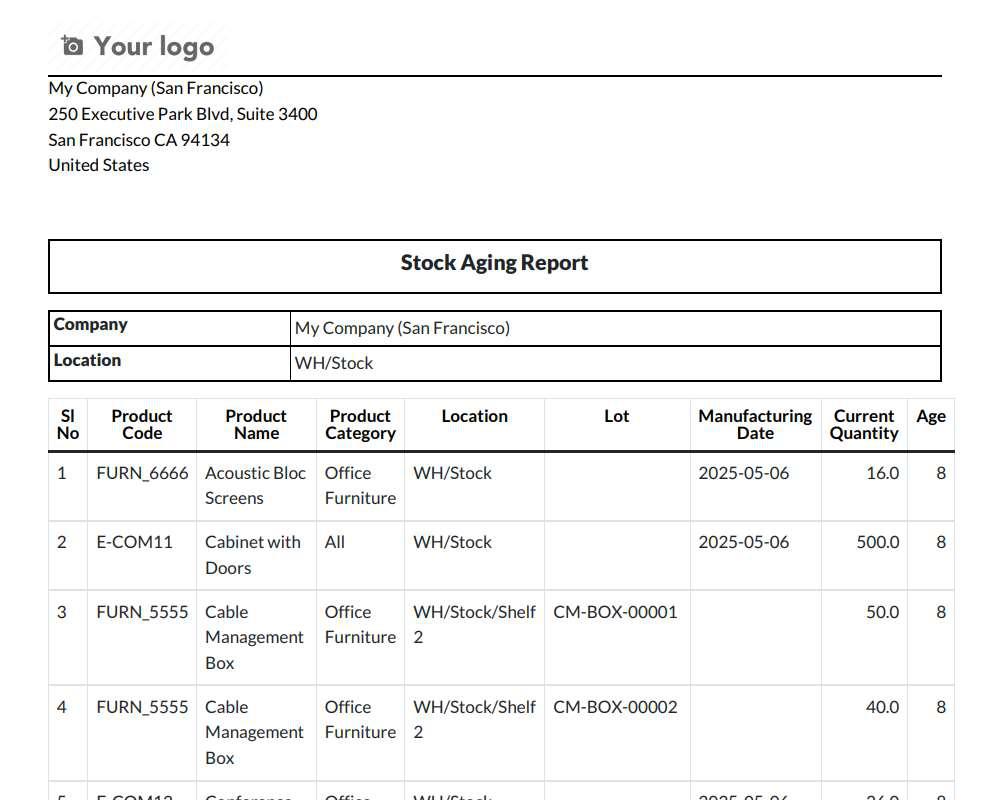Screen dimensions: 987x800
Task: Click the Age column header
Action: point(930,416)
